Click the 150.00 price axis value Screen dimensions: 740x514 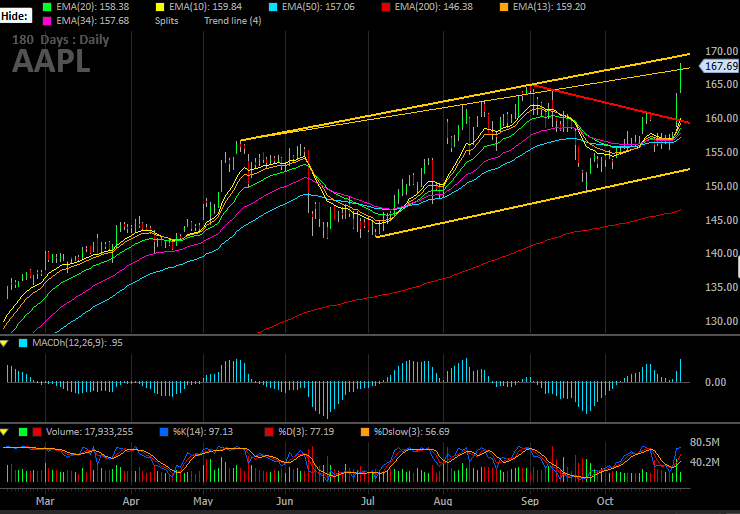click(x=722, y=186)
